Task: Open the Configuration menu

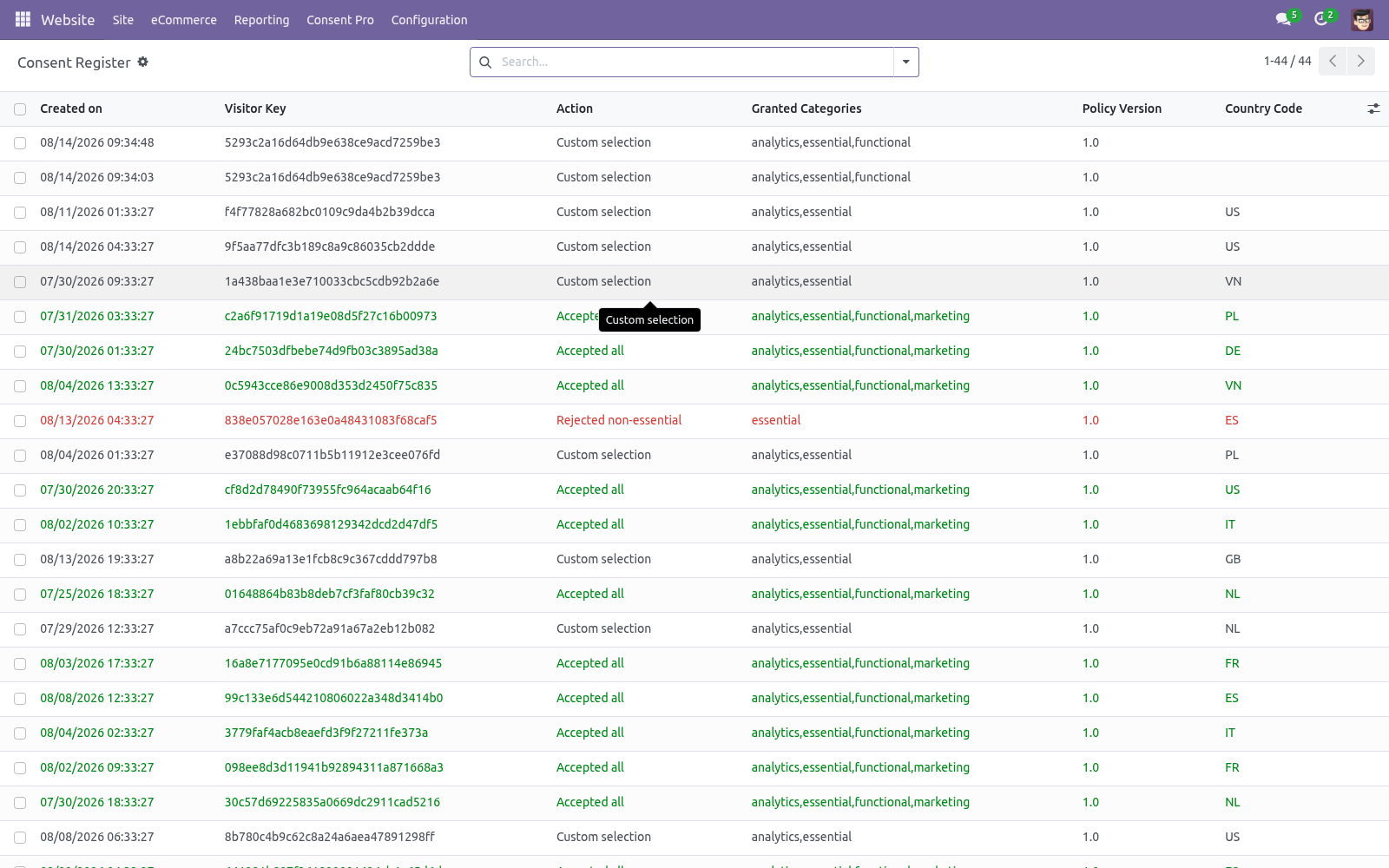Action: click(429, 19)
